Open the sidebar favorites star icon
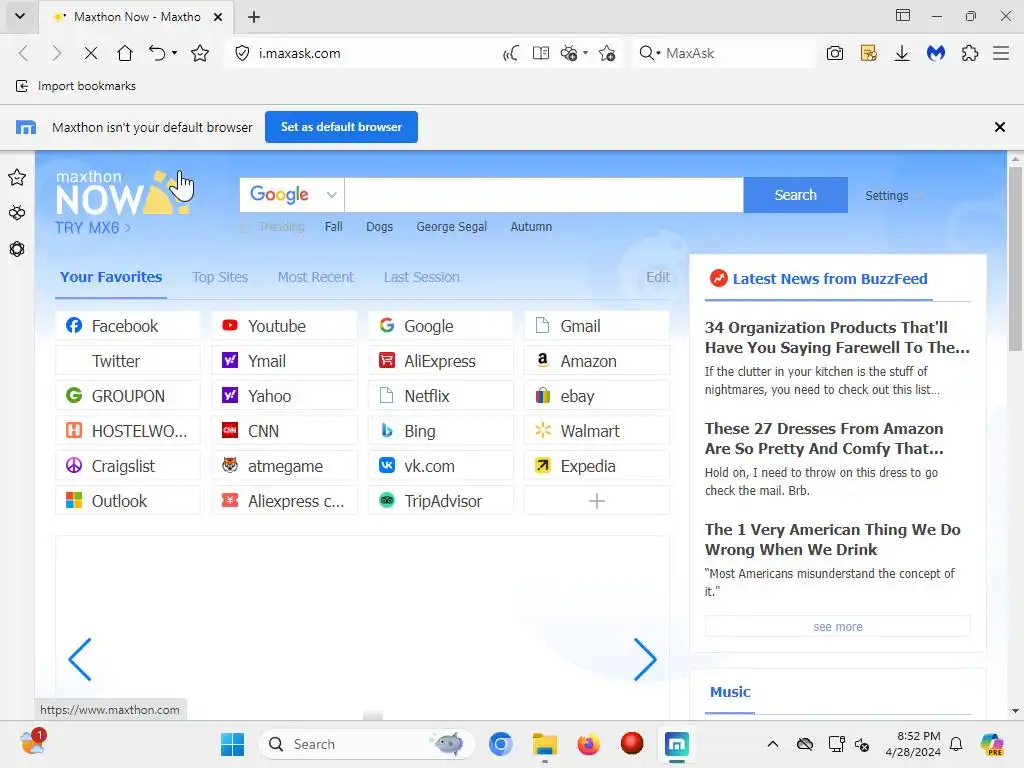1024x768 pixels. (17, 178)
